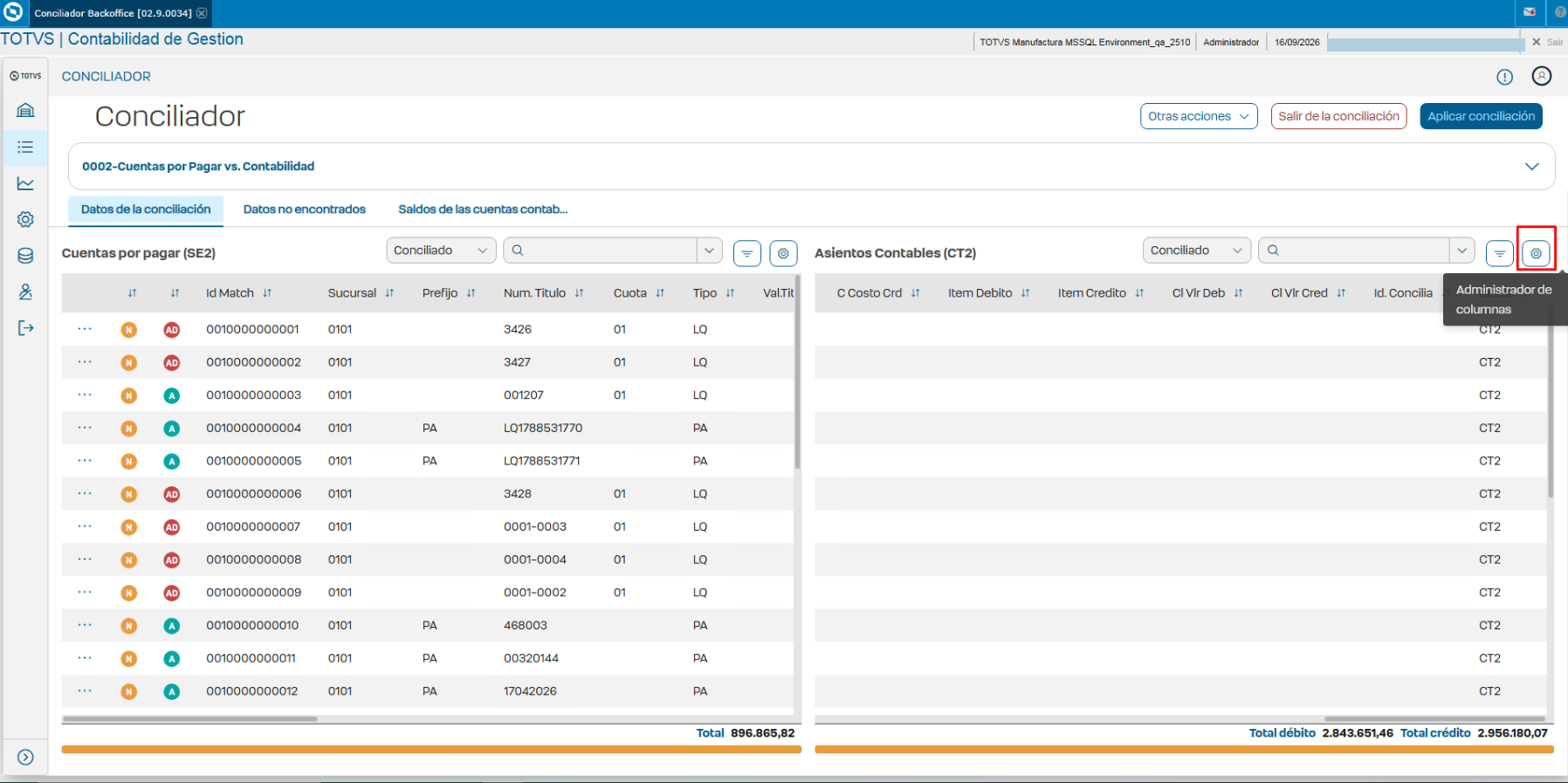The height and width of the screenshot is (783, 1568).
Task: Switch to Saldos de las cuentas contab tab
Action: [x=483, y=209]
